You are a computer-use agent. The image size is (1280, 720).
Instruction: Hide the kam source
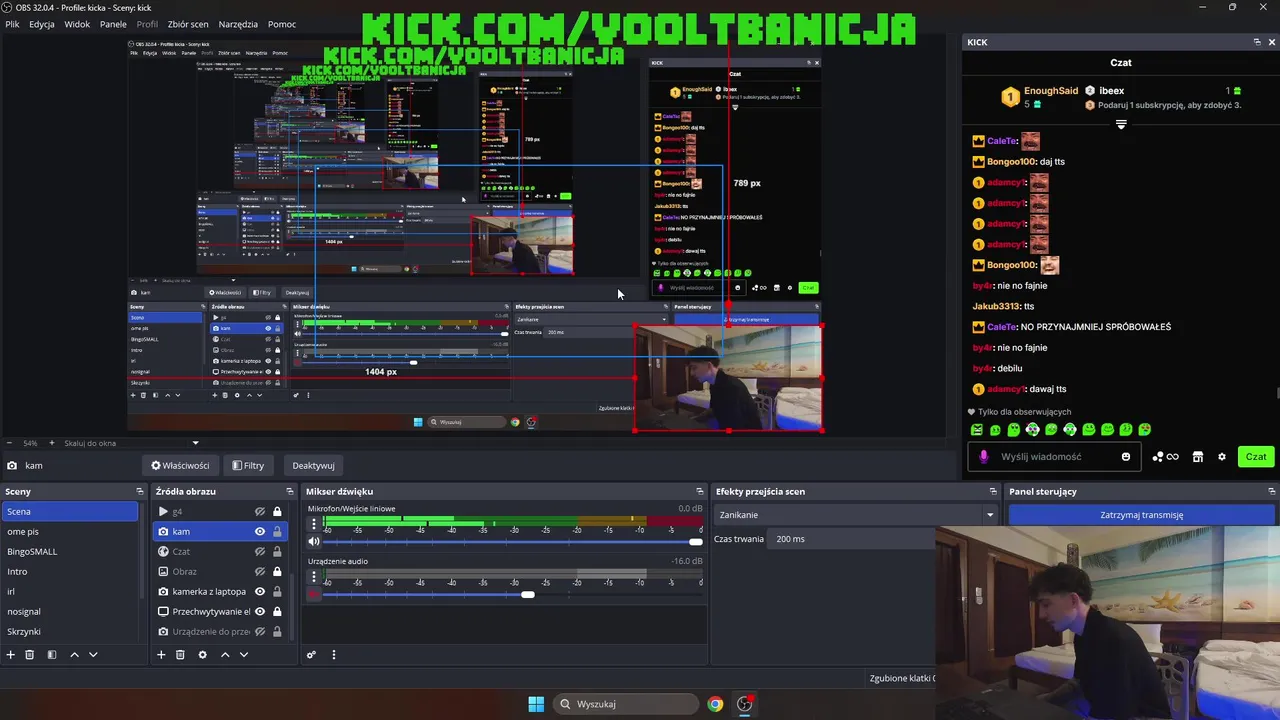tap(260, 531)
